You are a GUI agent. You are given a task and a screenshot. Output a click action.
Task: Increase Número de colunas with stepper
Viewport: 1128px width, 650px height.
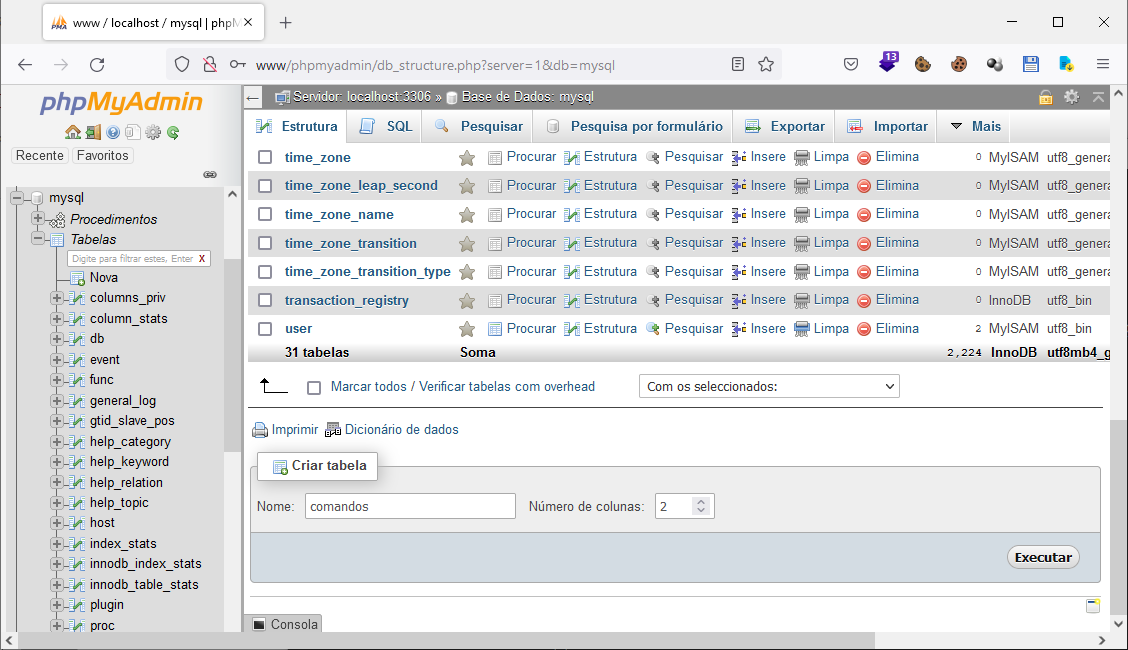pyautogui.click(x=701, y=502)
